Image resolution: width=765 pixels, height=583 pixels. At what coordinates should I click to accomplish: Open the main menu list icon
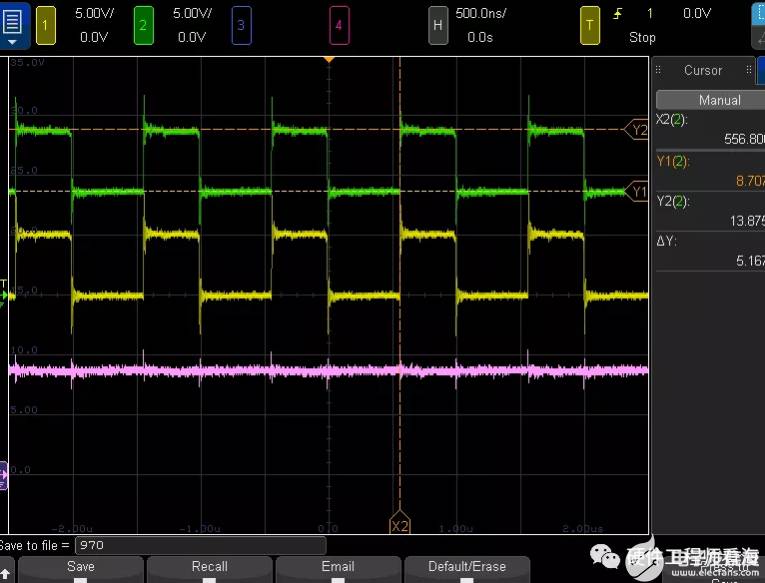tap(13, 25)
